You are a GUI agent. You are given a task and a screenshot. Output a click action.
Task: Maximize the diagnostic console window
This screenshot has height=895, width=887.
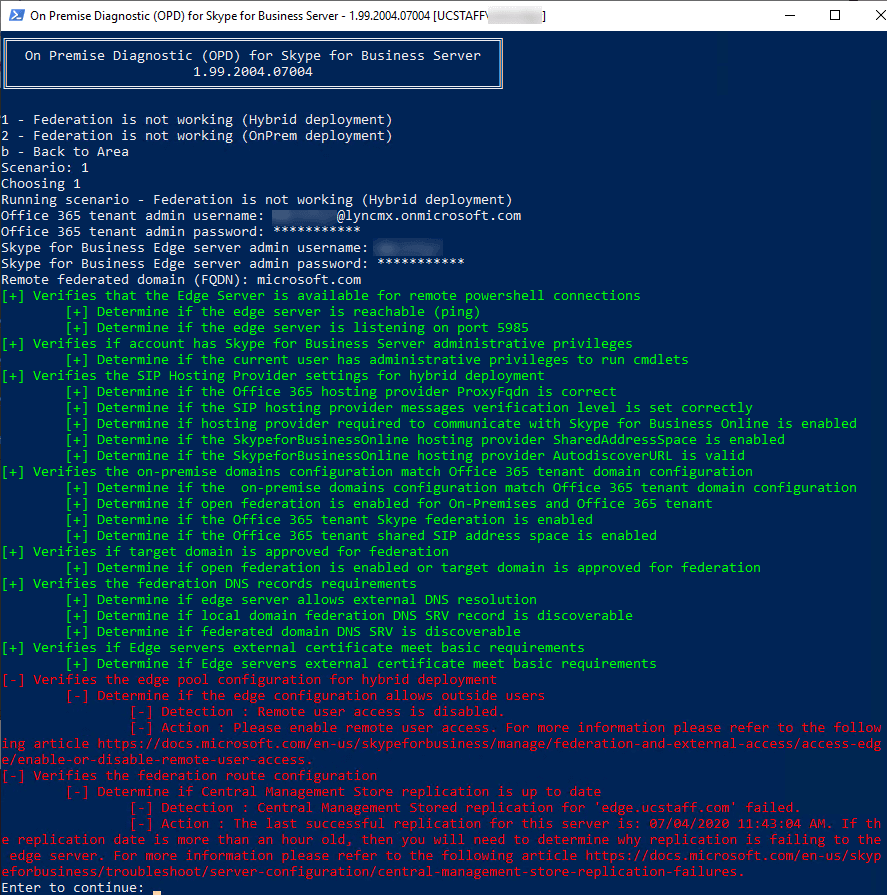[834, 16]
